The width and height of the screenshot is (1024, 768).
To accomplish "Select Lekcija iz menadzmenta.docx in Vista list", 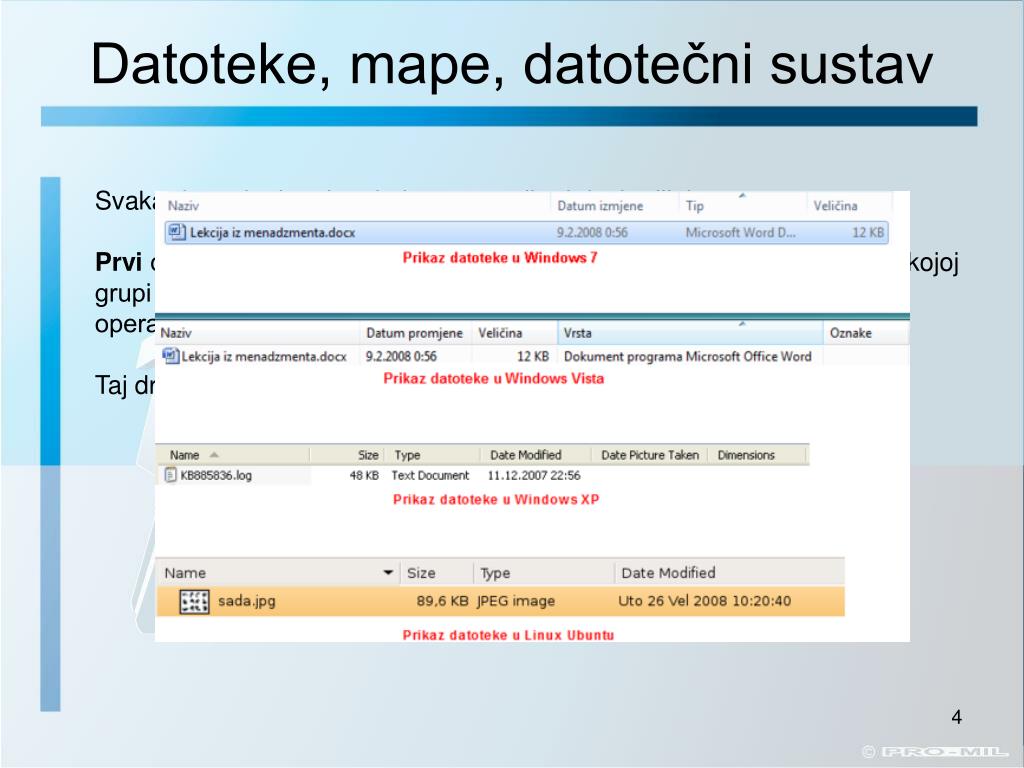I will 264,357.
